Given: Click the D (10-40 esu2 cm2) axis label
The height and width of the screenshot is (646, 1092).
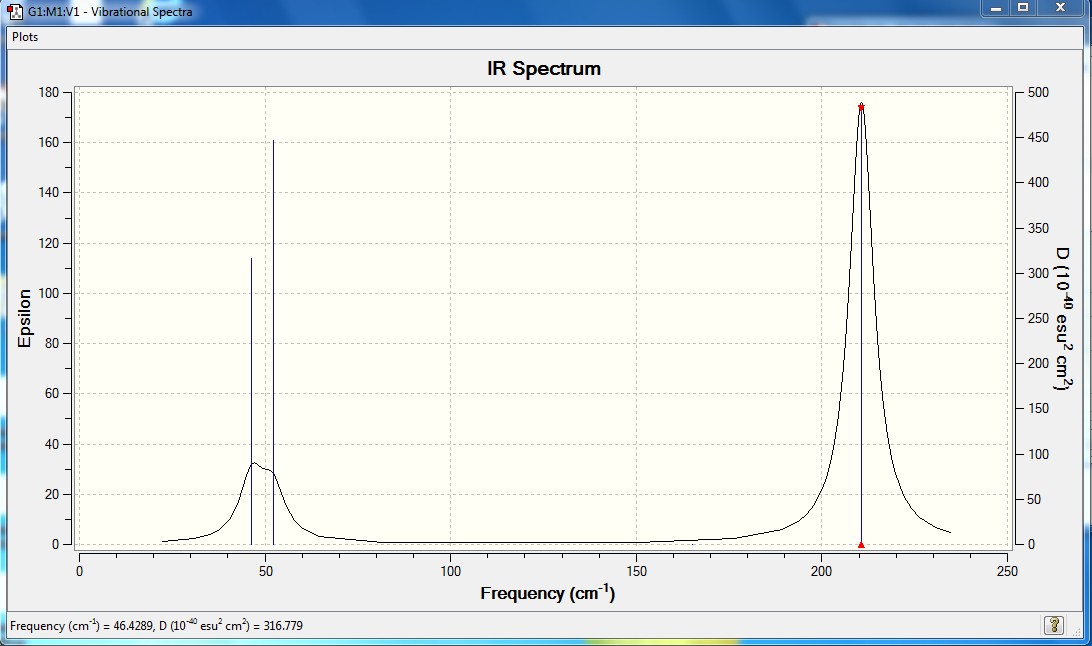Looking at the screenshot, I should point(1062,318).
